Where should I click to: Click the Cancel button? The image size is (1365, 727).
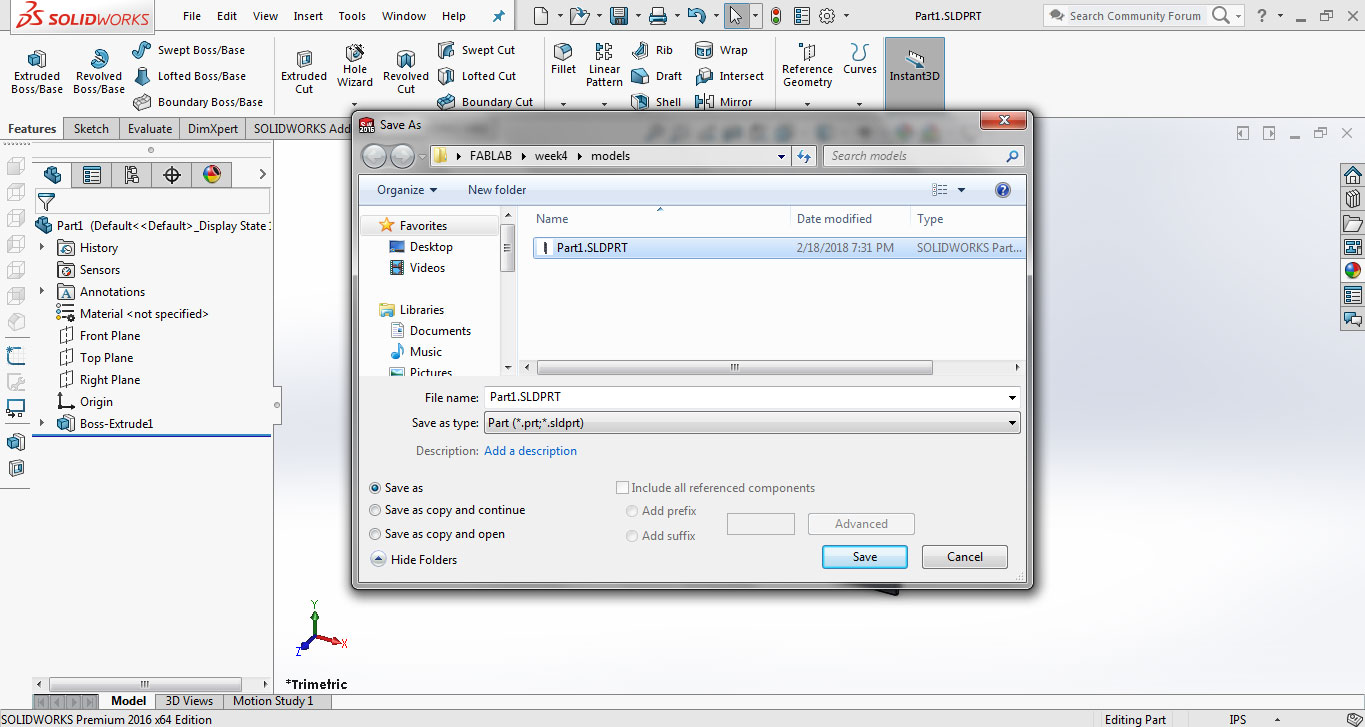tap(965, 557)
